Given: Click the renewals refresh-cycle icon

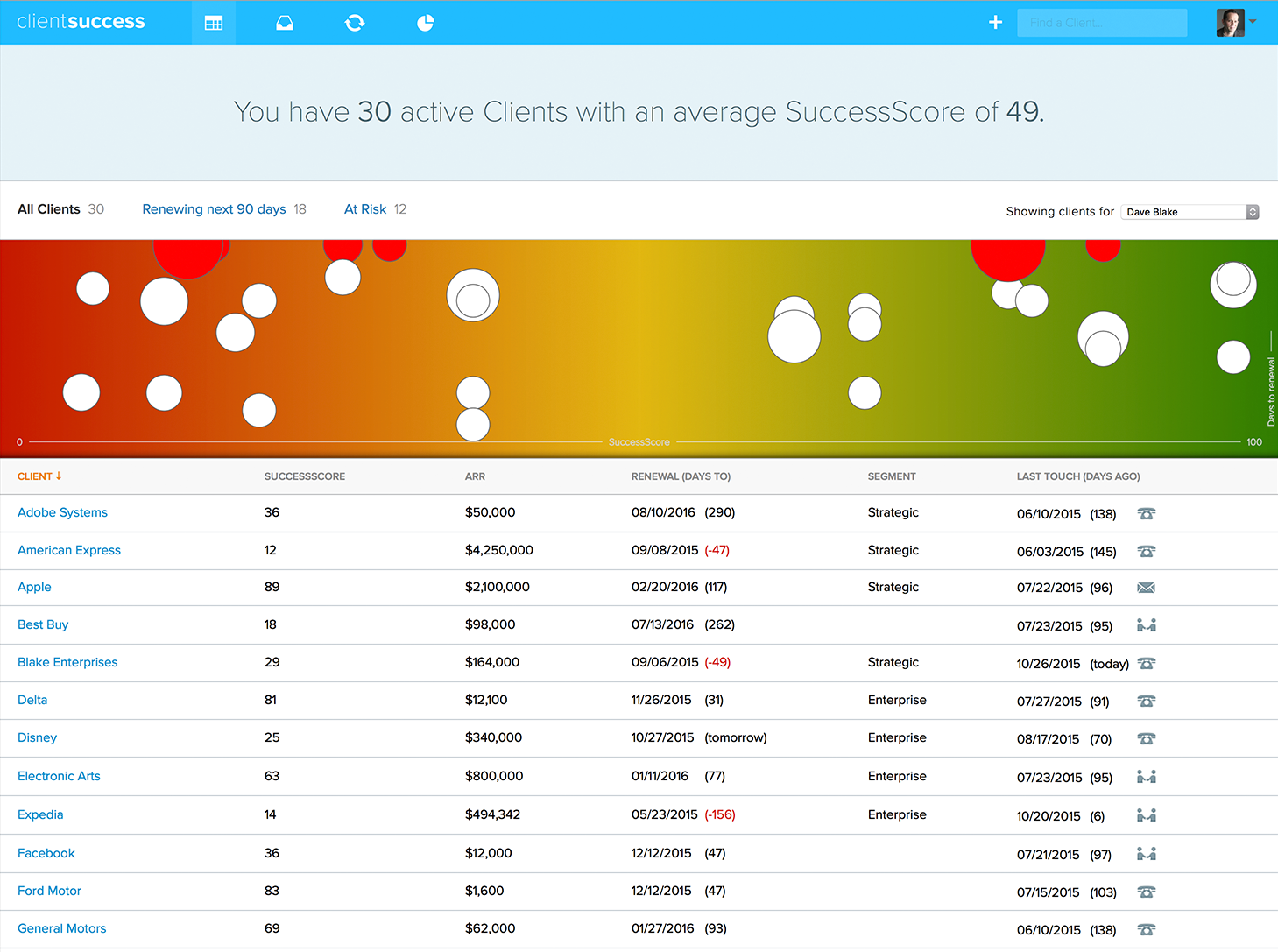Looking at the screenshot, I should click(355, 23).
